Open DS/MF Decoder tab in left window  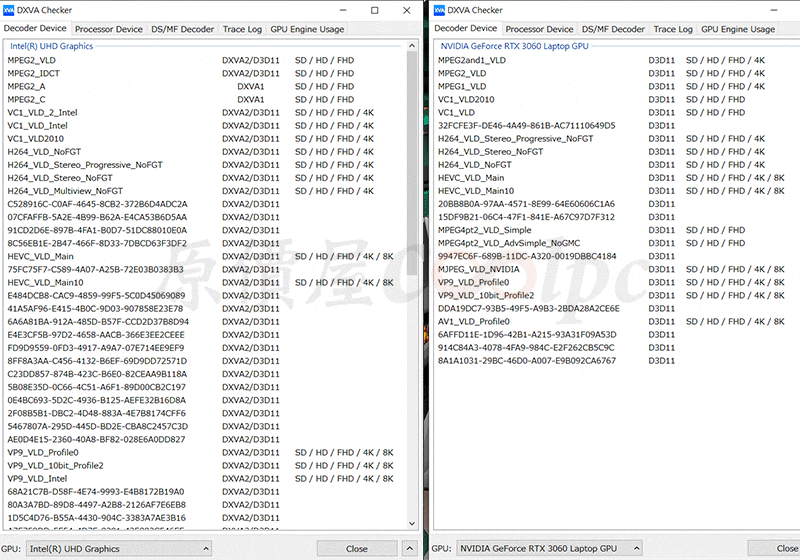(x=183, y=29)
